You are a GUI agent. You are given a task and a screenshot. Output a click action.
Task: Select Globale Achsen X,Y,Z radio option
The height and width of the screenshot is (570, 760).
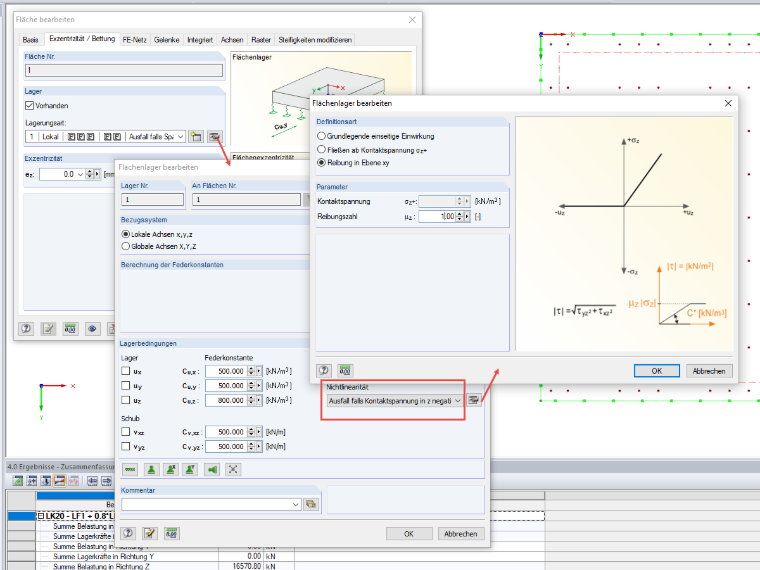(x=126, y=246)
